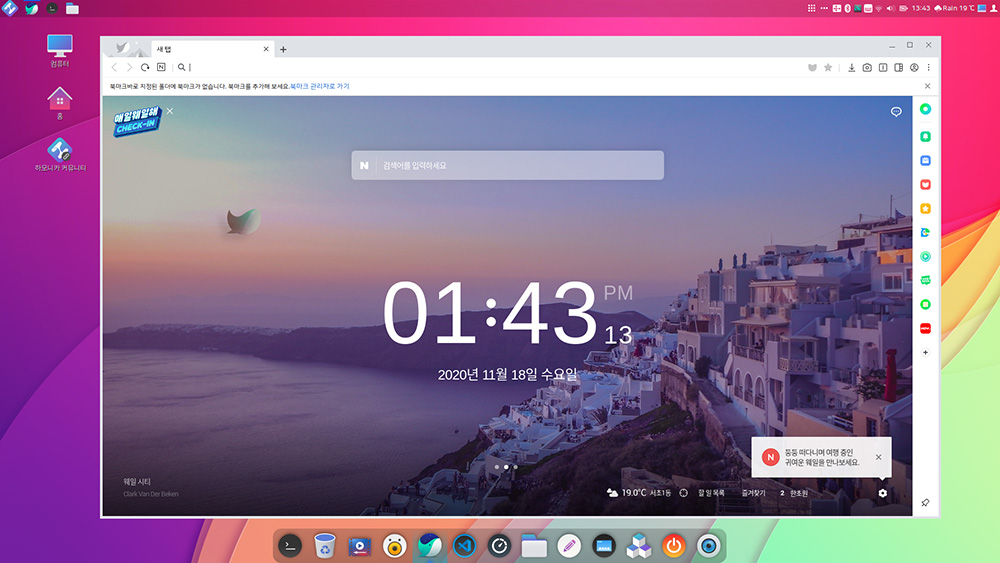
Task: Close the '새 탭' tab
Action: (266, 49)
